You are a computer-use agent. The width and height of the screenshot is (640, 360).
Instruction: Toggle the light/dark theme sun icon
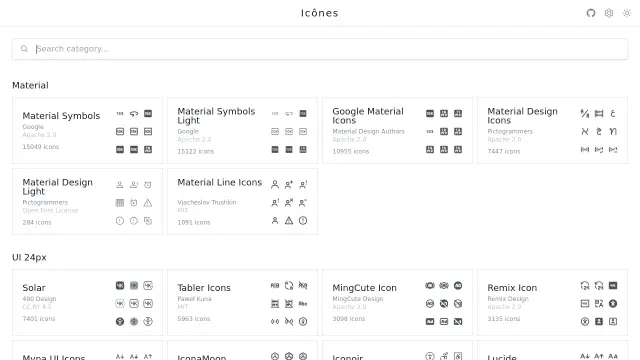pyautogui.click(x=627, y=13)
